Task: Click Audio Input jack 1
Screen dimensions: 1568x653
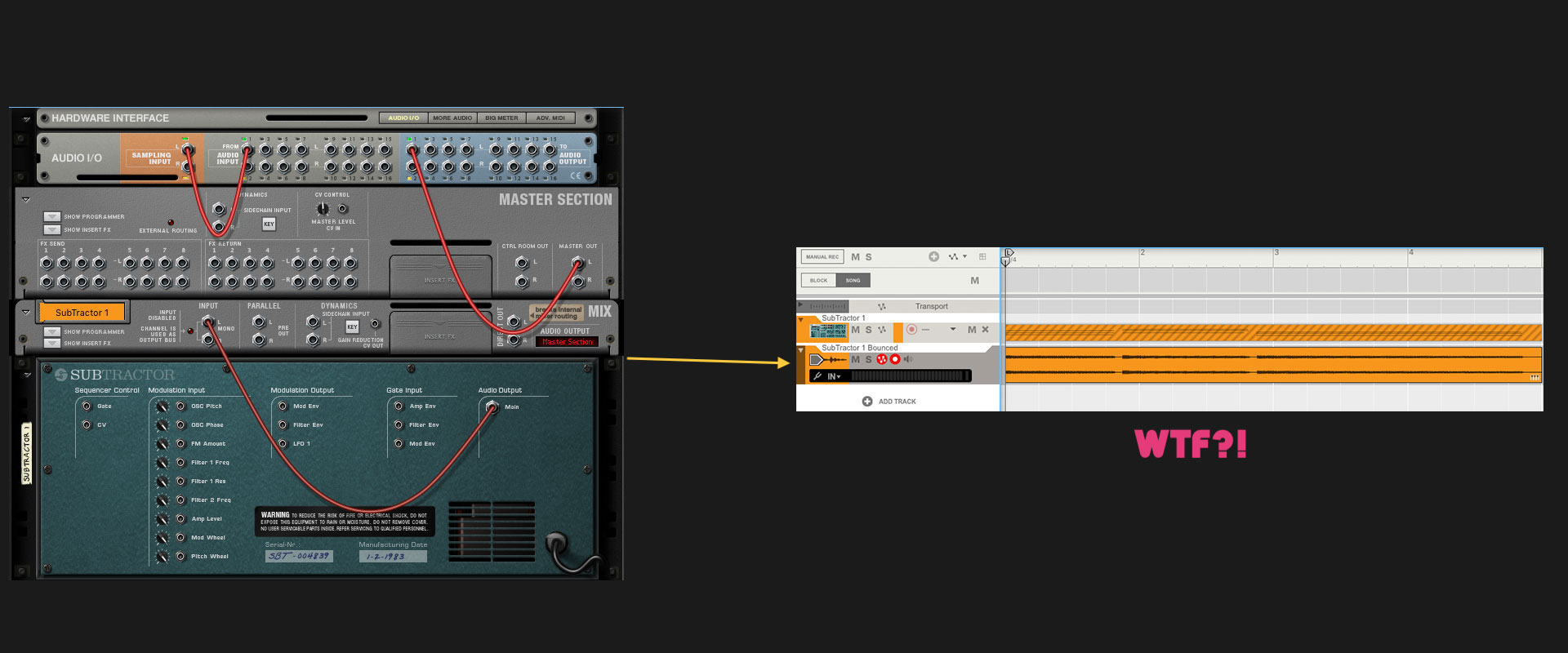Action: tap(247, 150)
